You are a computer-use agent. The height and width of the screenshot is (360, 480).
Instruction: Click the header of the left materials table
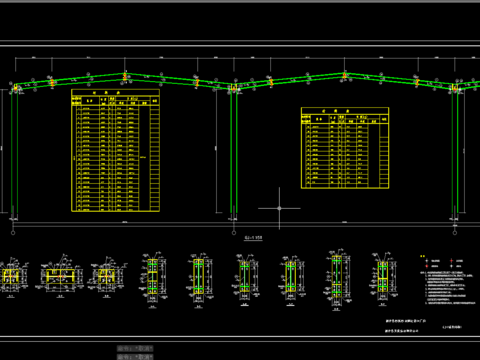pyautogui.click(x=115, y=93)
